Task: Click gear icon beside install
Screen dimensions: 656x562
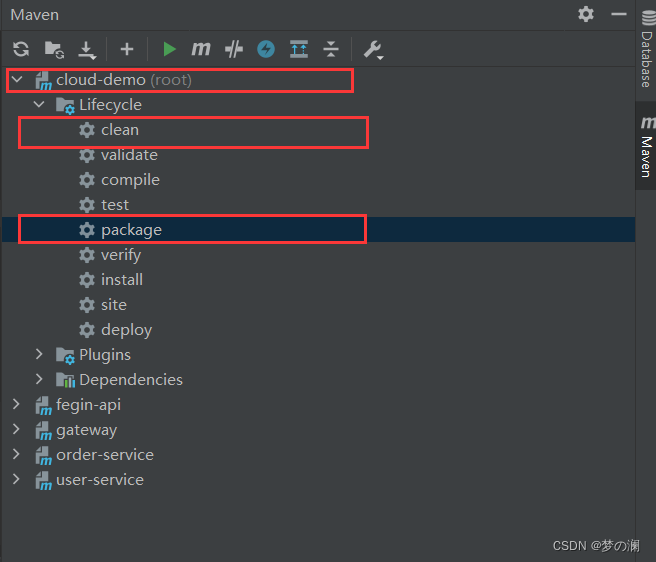Action: (x=87, y=280)
